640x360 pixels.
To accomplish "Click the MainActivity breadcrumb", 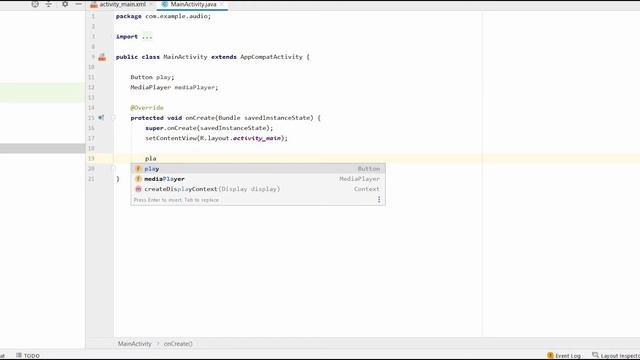I will (135, 344).
